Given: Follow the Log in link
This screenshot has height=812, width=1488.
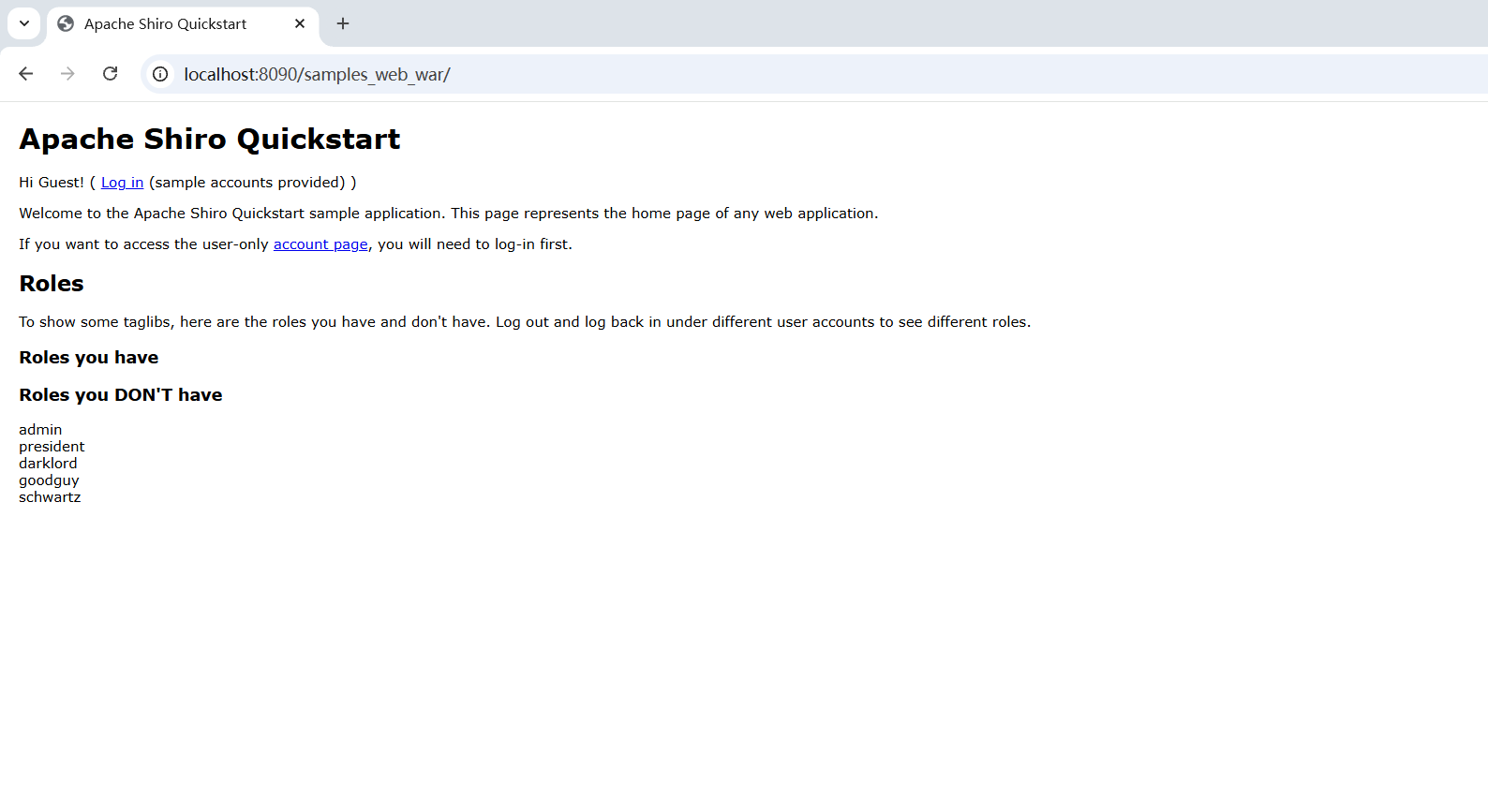Looking at the screenshot, I should point(122,183).
